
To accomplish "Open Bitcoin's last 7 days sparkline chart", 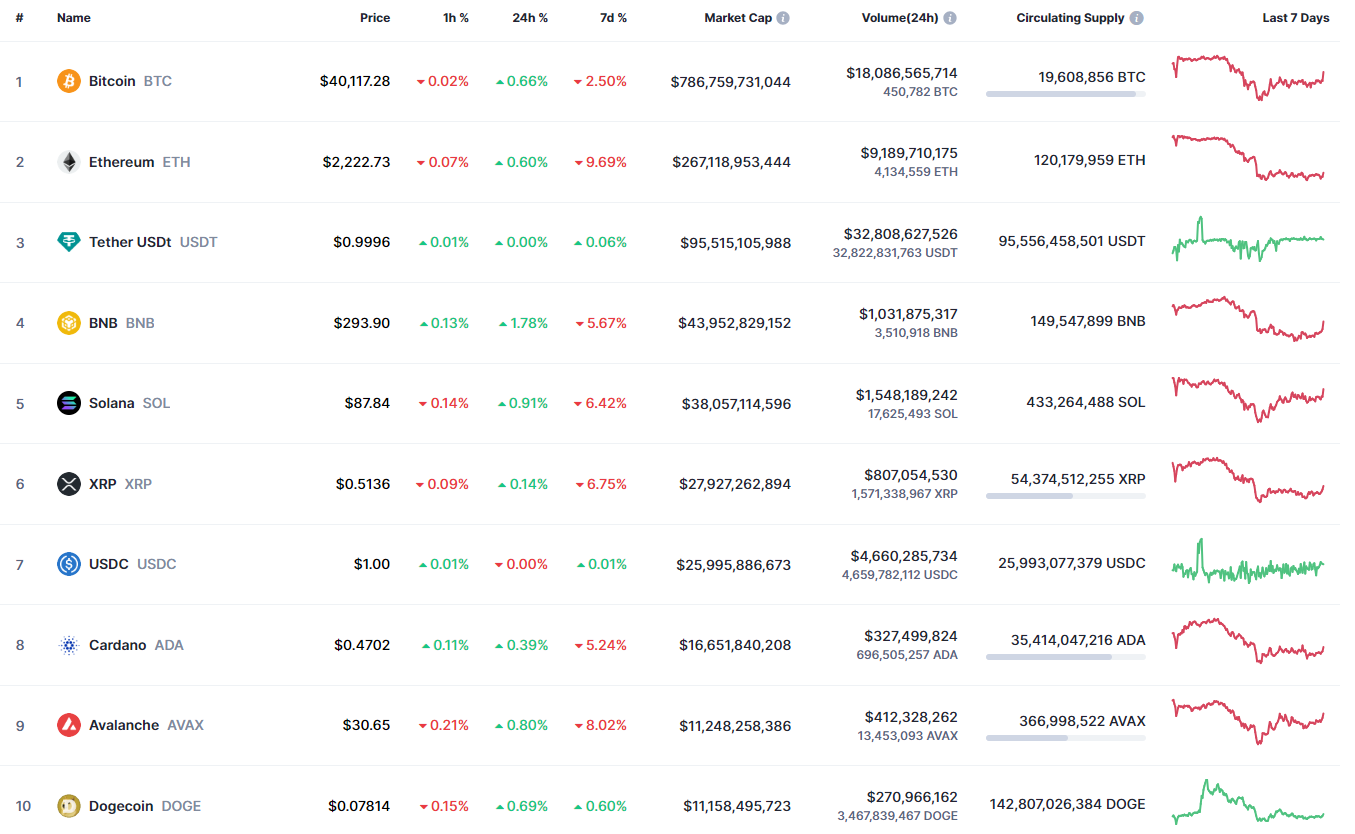I will click(x=1248, y=78).
